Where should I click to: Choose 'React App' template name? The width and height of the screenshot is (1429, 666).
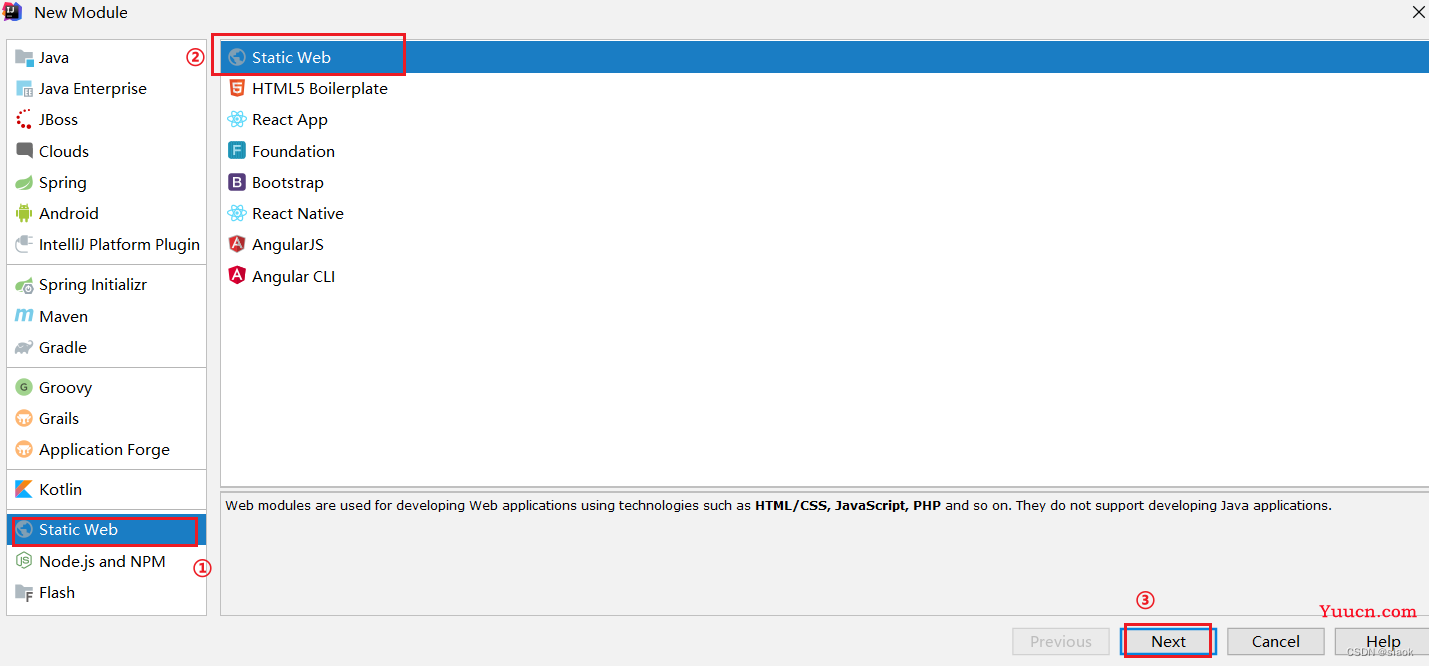(x=290, y=119)
